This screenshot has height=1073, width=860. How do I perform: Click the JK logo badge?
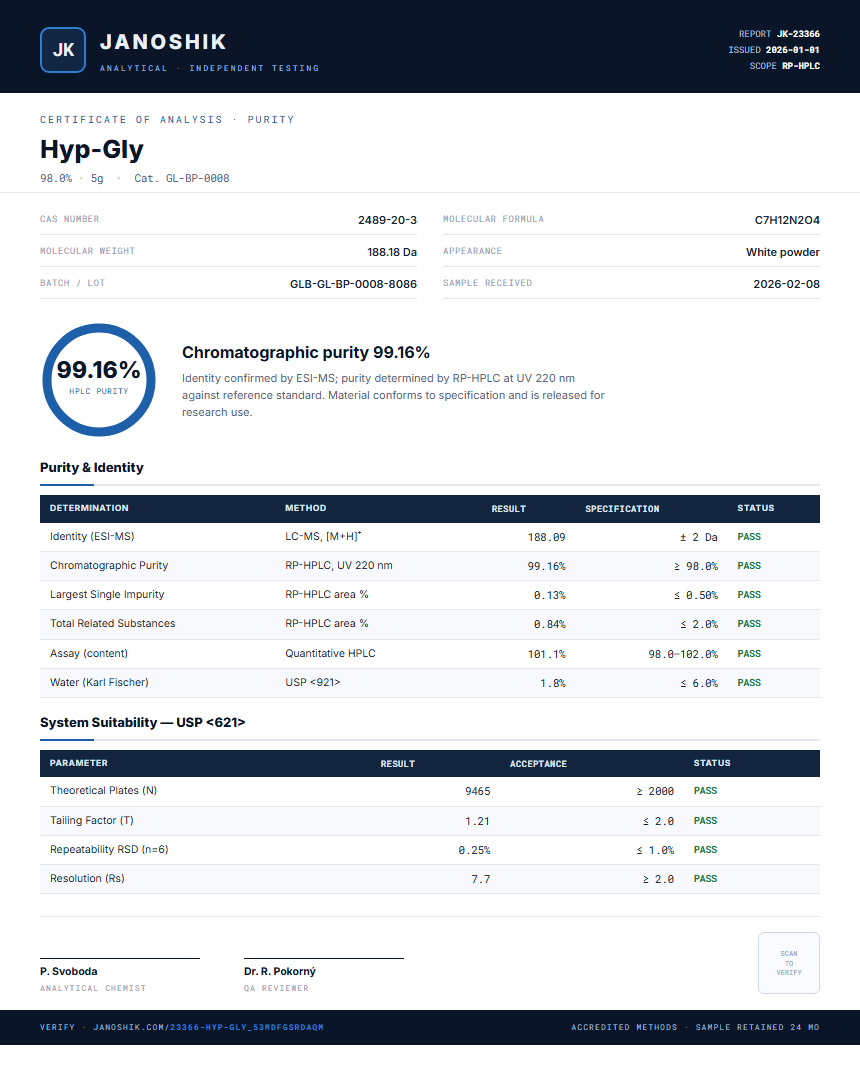[63, 50]
